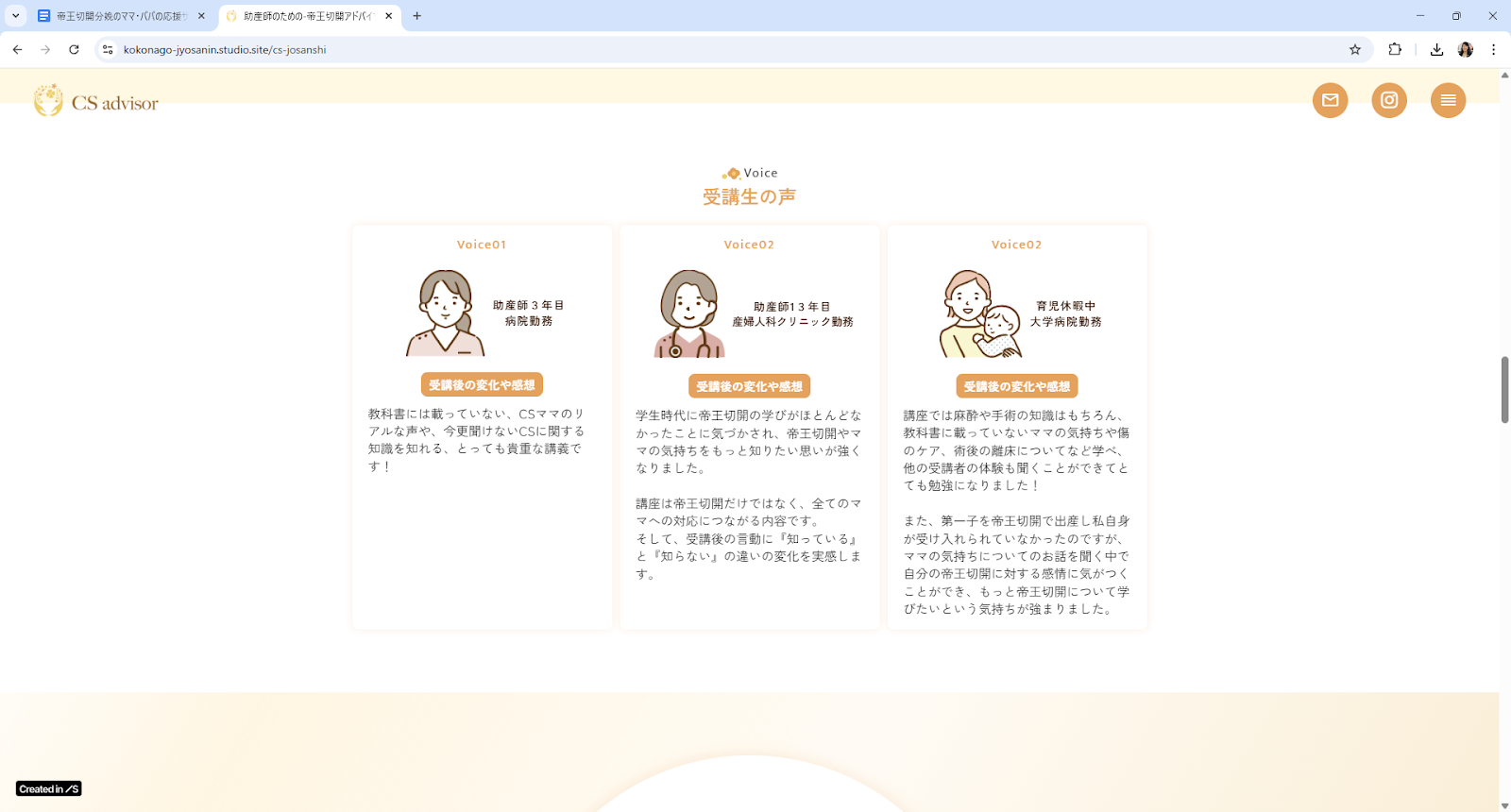Click the 助産師13年目 doctor illustration
The height and width of the screenshot is (812, 1511).
(689, 313)
